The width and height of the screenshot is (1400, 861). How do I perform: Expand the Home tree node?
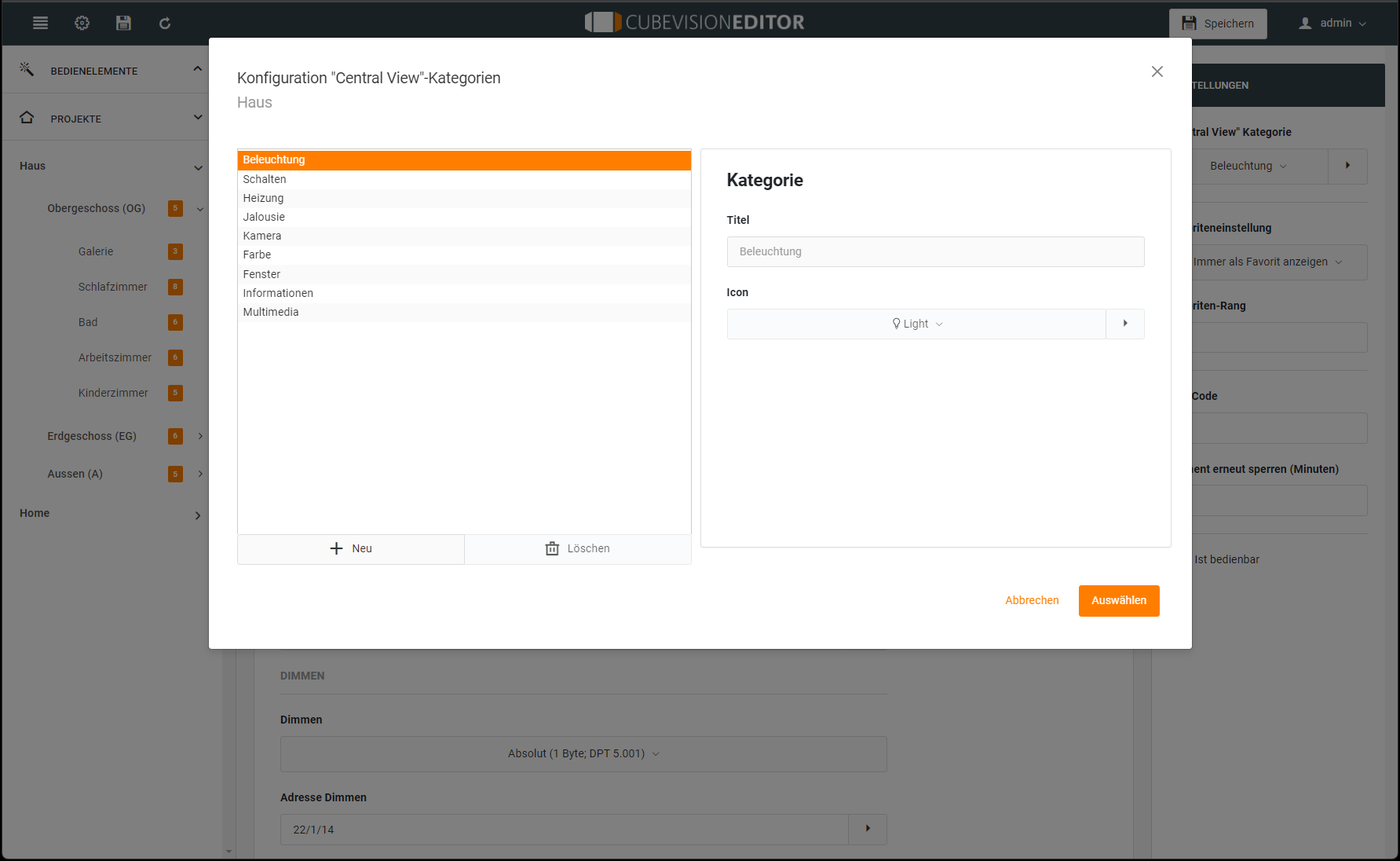click(198, 515)
